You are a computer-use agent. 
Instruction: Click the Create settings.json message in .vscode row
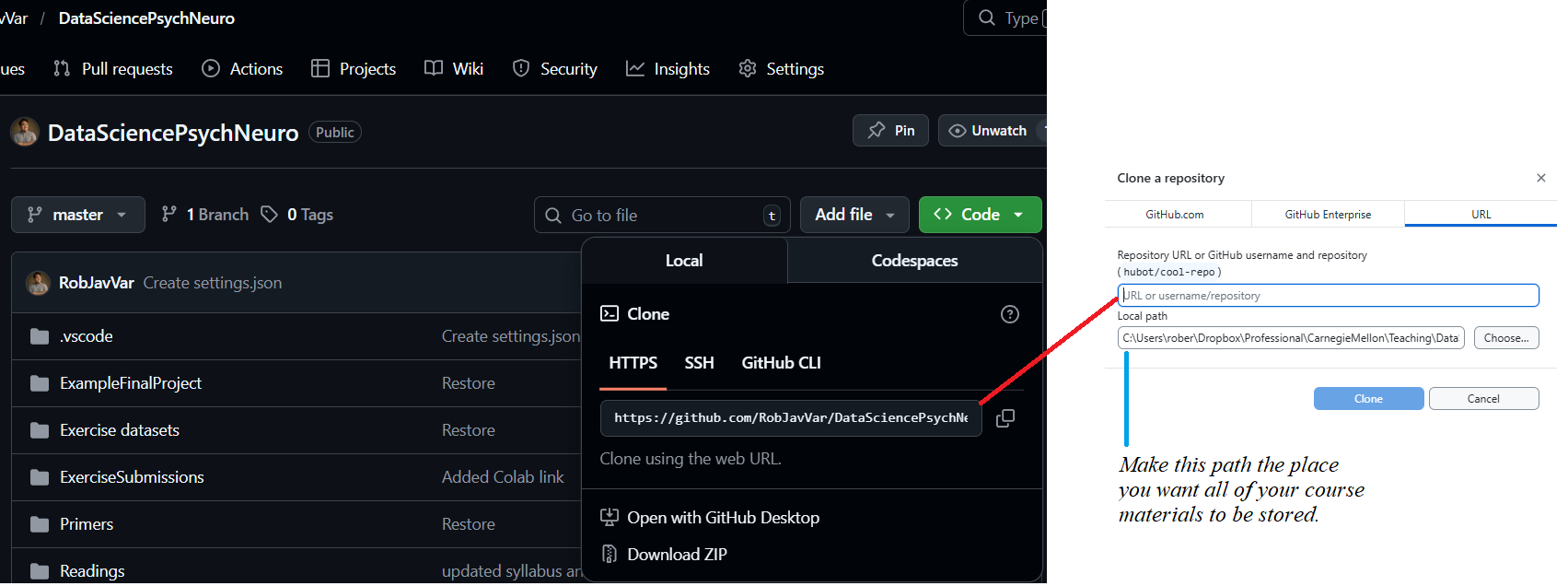(x=511, y=336)
